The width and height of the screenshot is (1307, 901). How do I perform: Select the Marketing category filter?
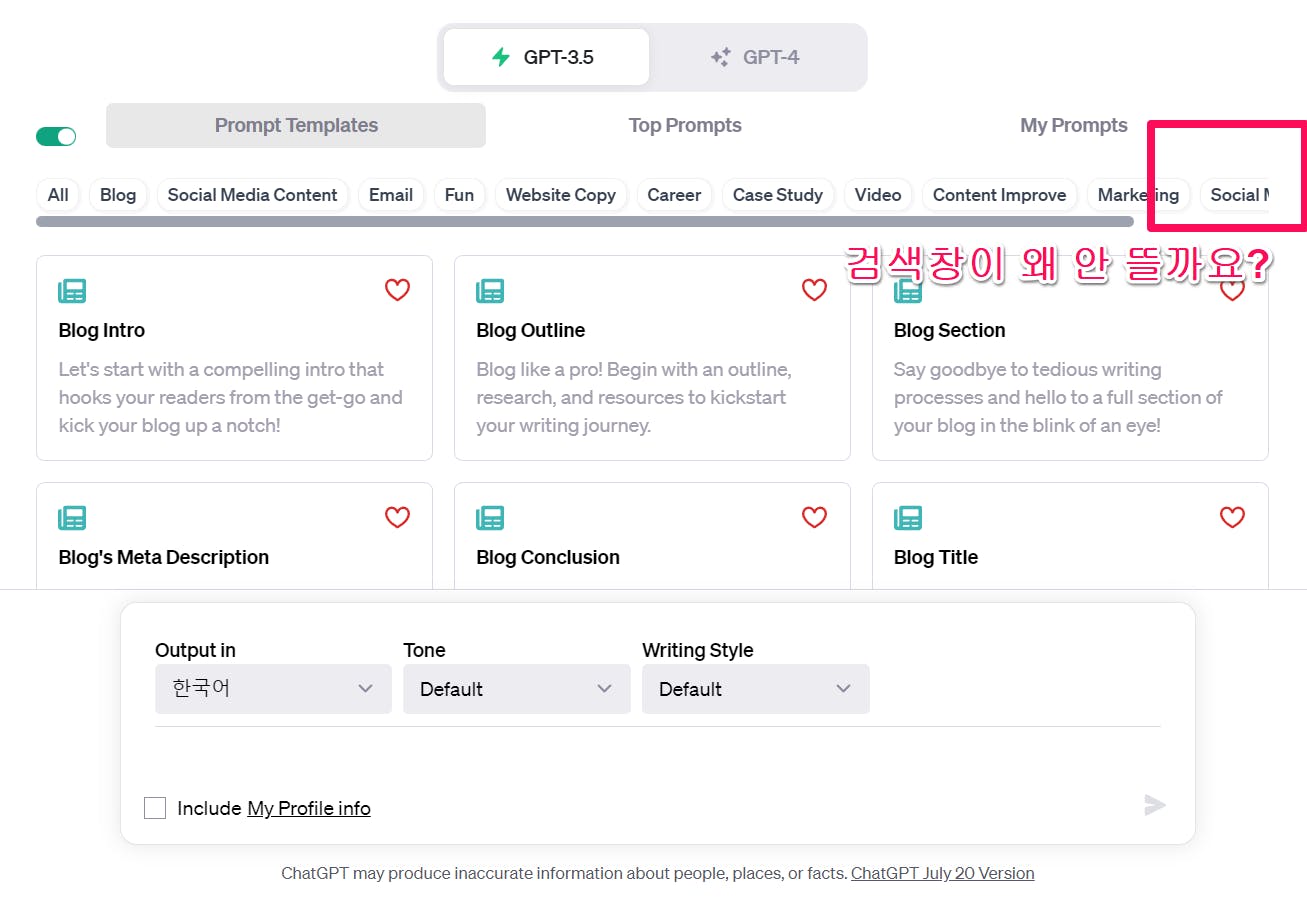1138,195
